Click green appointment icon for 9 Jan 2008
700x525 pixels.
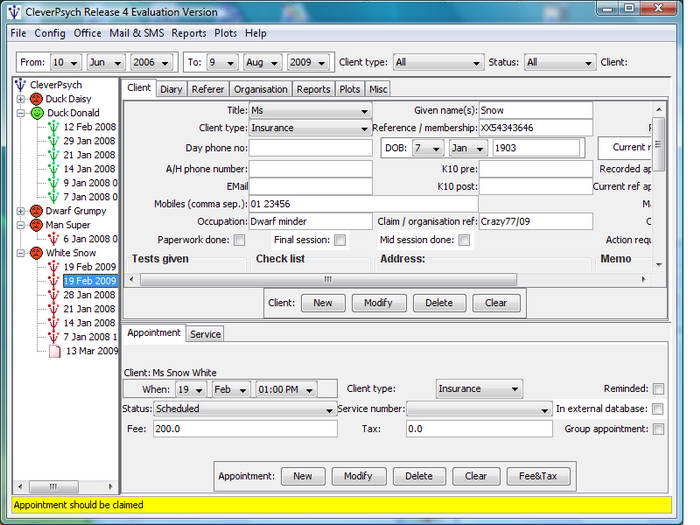[54, 183]
